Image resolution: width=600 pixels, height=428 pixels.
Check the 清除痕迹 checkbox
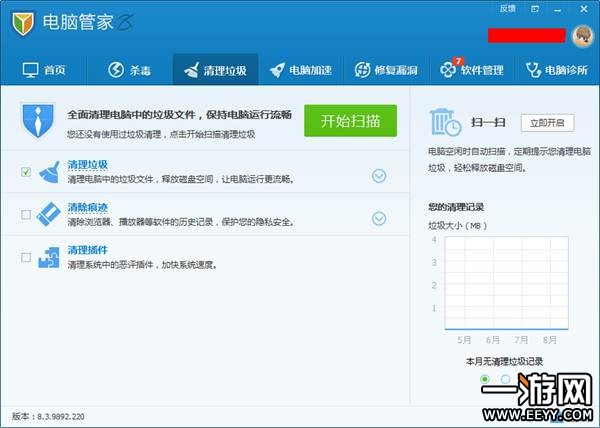tap(26, 215)
